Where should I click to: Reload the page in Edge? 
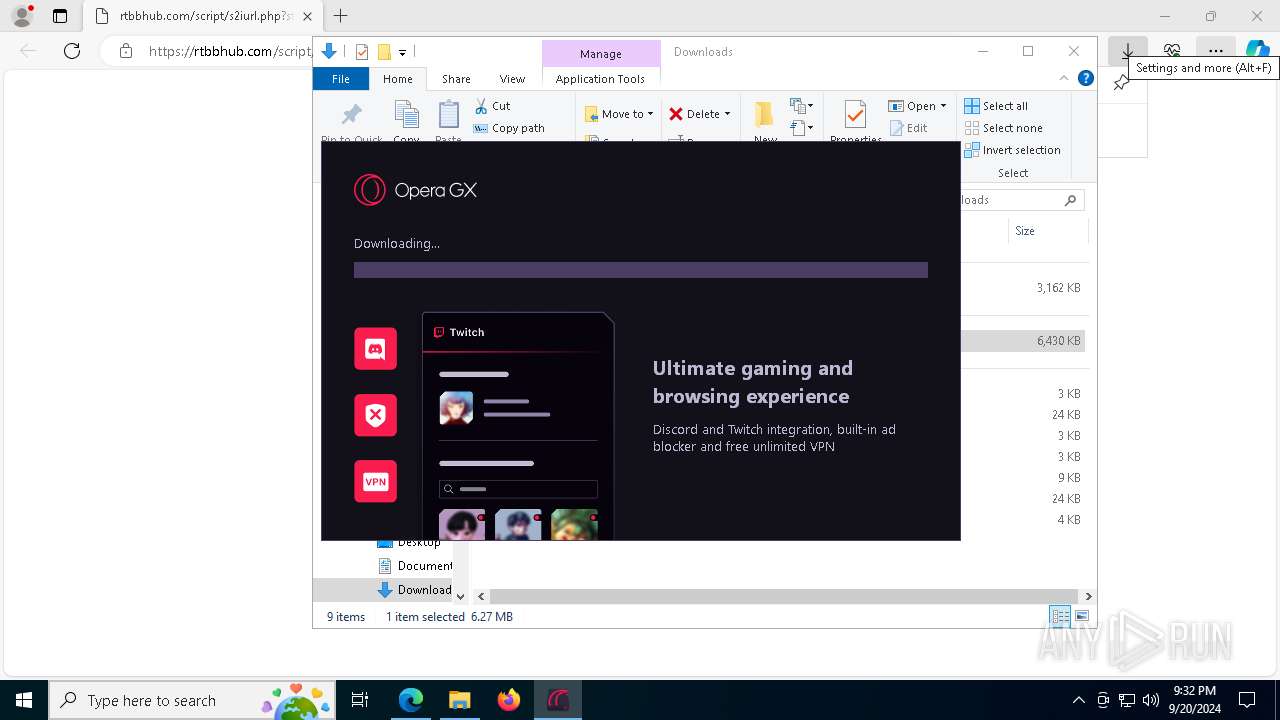tap(72, 51)
